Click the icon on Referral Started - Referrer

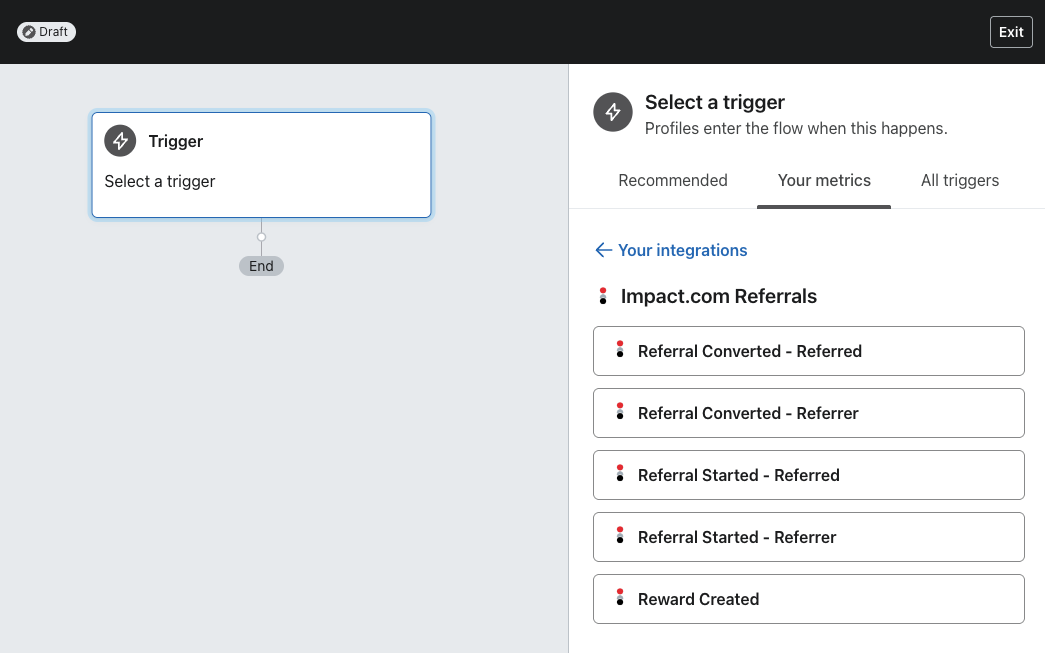pos(620,536)
